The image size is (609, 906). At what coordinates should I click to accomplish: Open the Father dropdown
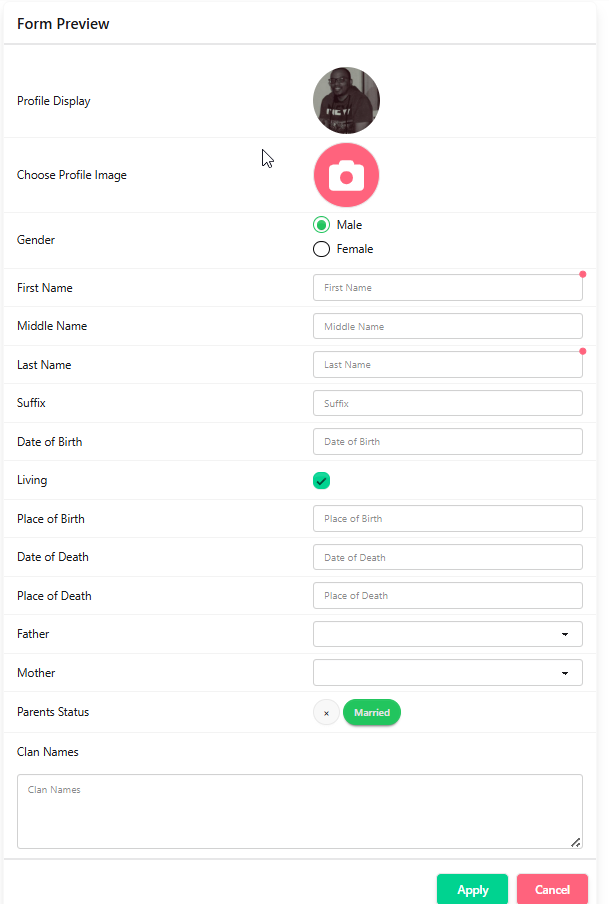448,634
